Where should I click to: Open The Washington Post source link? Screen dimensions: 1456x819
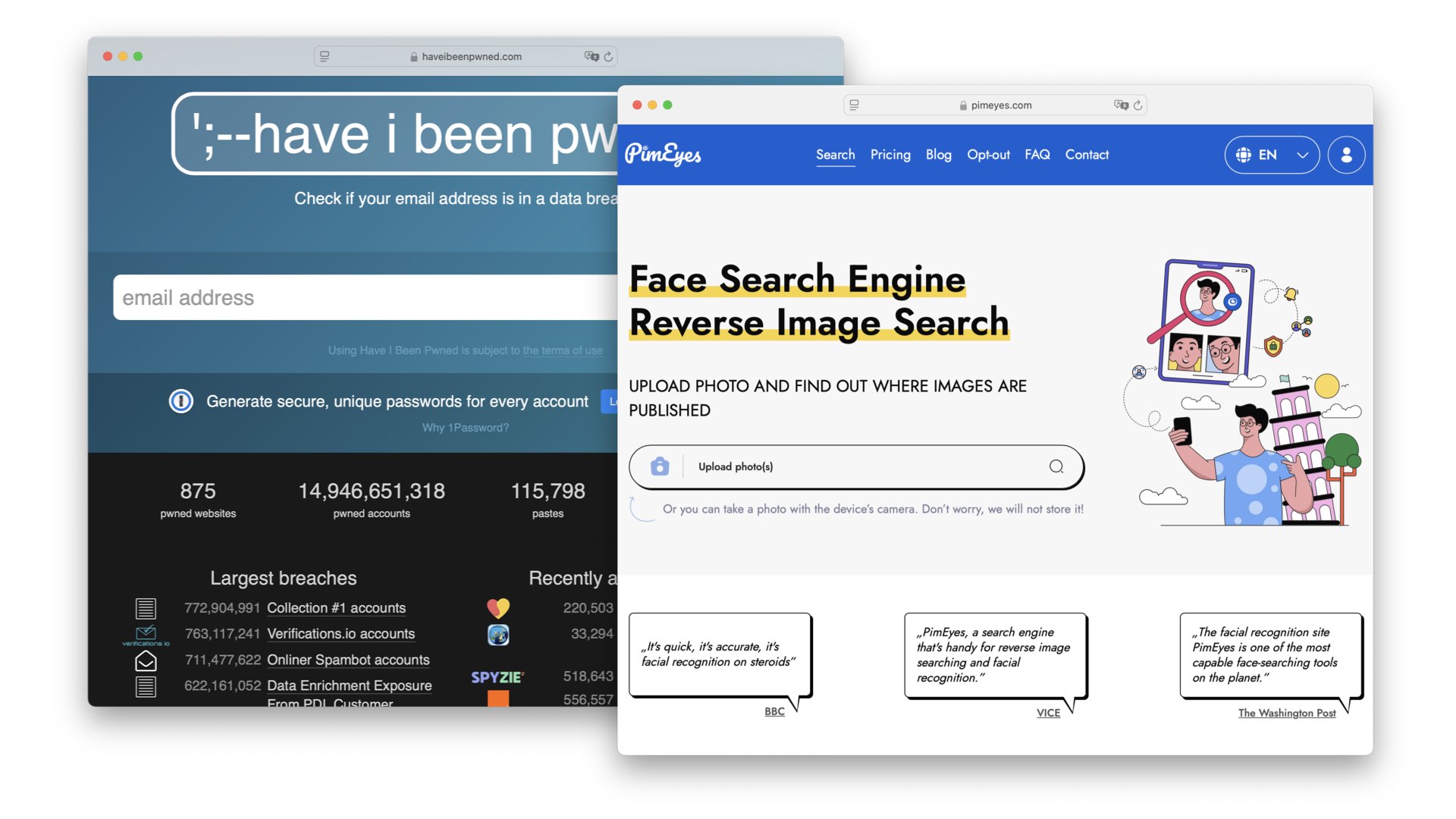pyautogui.click(x=1287, y=713)
